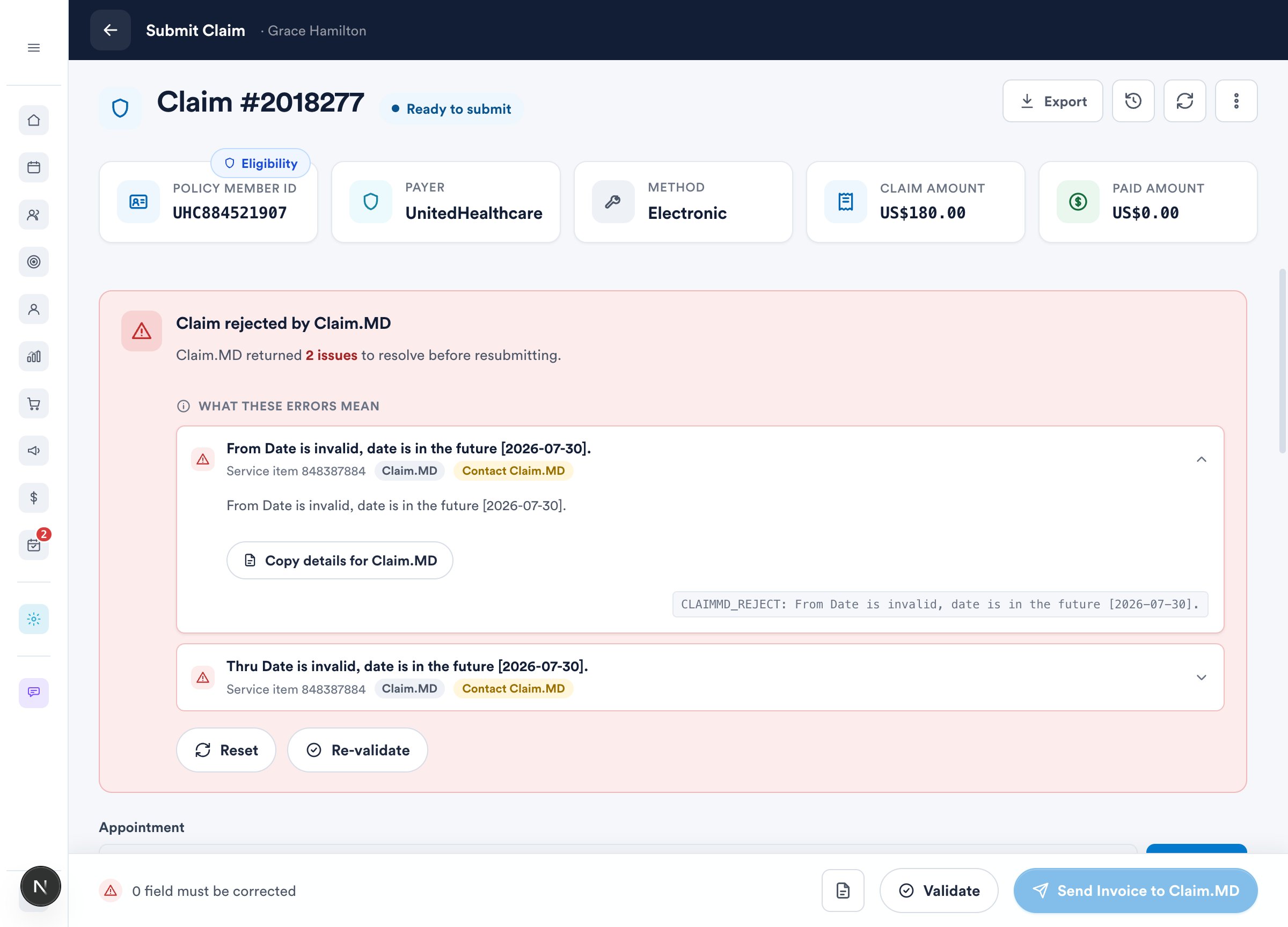Click the Eligibility tag
Viewport: 1288px width, 927px height.
[x=261, y=164]
